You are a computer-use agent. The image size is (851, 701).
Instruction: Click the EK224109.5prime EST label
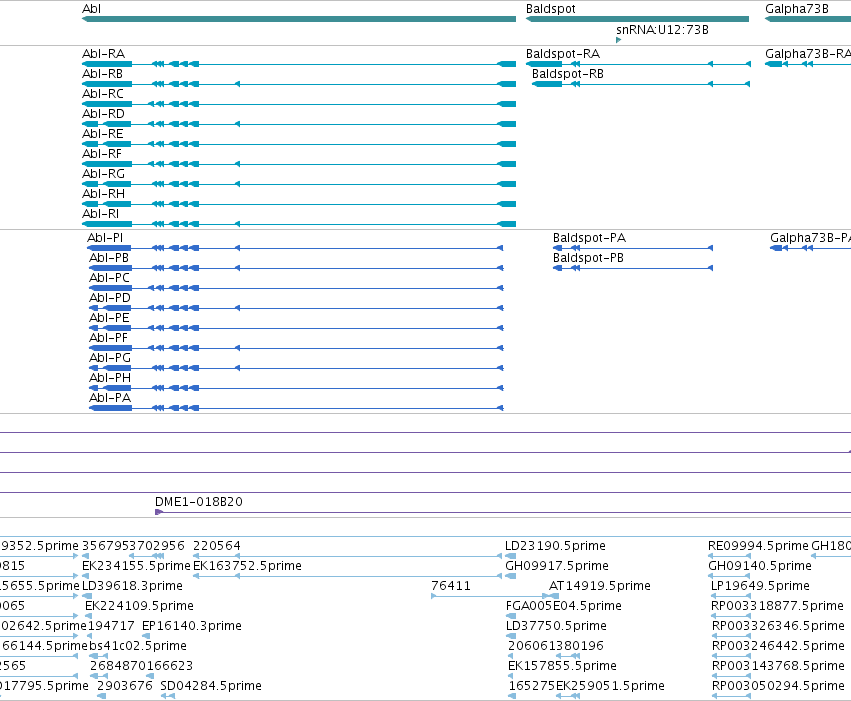click(139, 606)
